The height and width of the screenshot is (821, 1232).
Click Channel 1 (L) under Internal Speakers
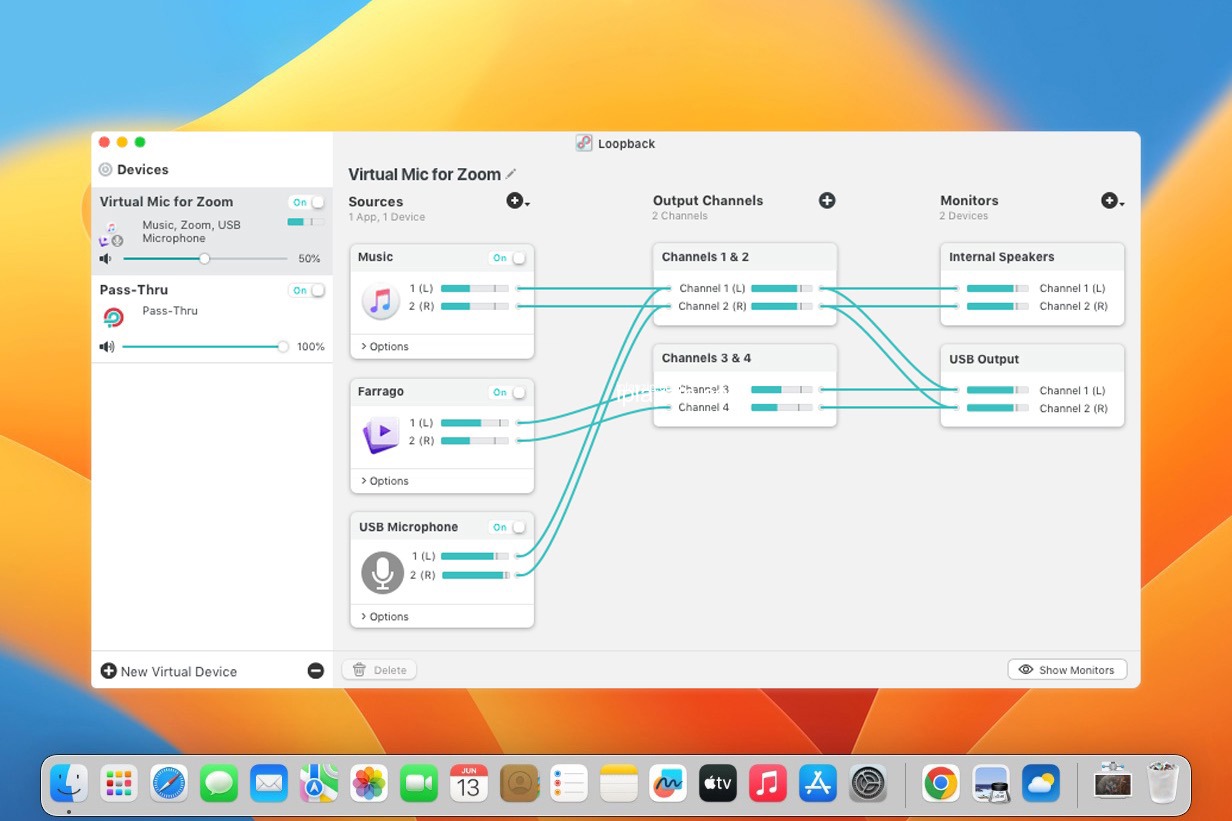click(x=1072, y=288)
